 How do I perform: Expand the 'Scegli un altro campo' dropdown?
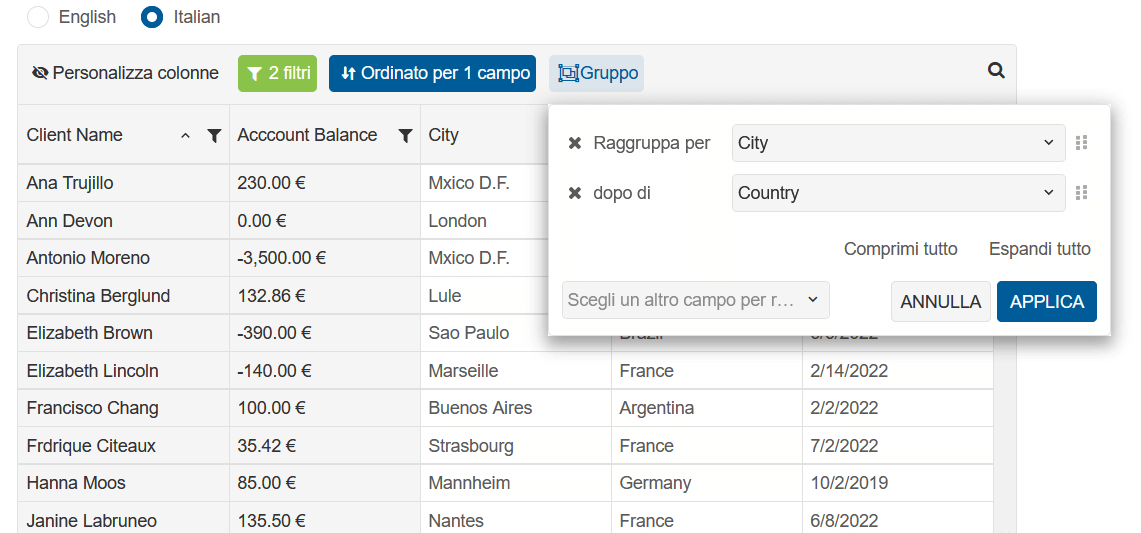pyautogui.click(x=695, y=300)
